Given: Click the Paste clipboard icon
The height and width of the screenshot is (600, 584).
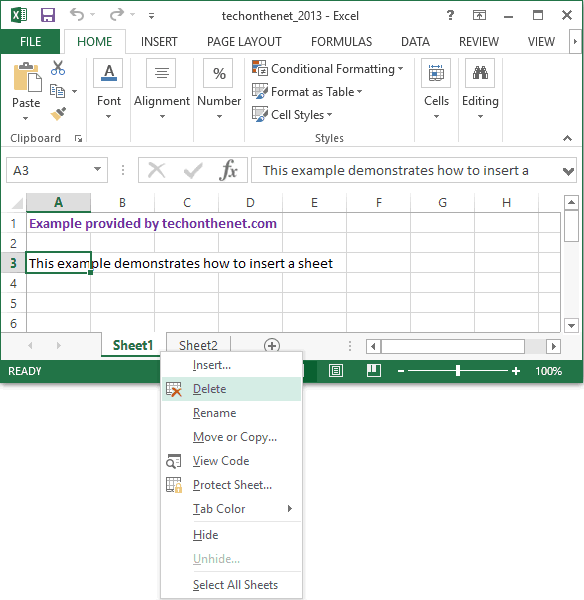Looking at the screenshot, I should point(27,78).
